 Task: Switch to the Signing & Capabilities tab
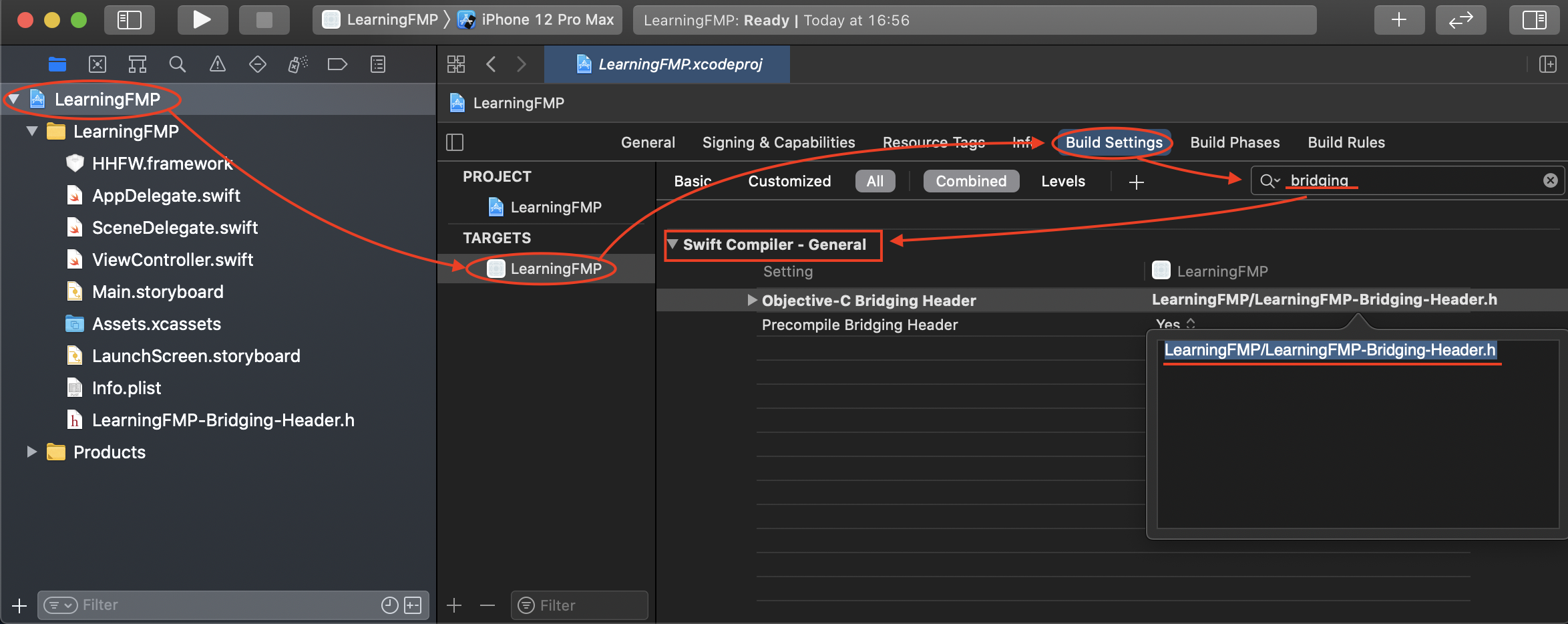[x=779, y=142]
